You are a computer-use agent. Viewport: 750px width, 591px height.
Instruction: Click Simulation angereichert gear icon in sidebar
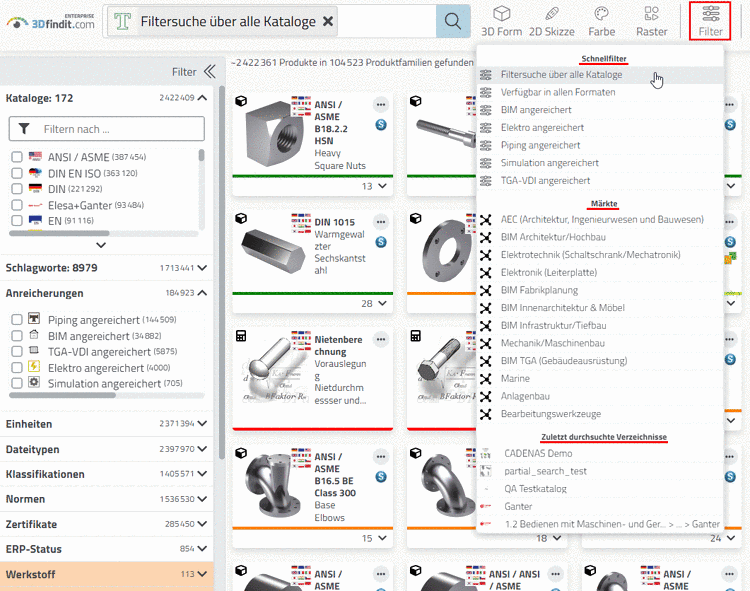(x=34, y=382)
